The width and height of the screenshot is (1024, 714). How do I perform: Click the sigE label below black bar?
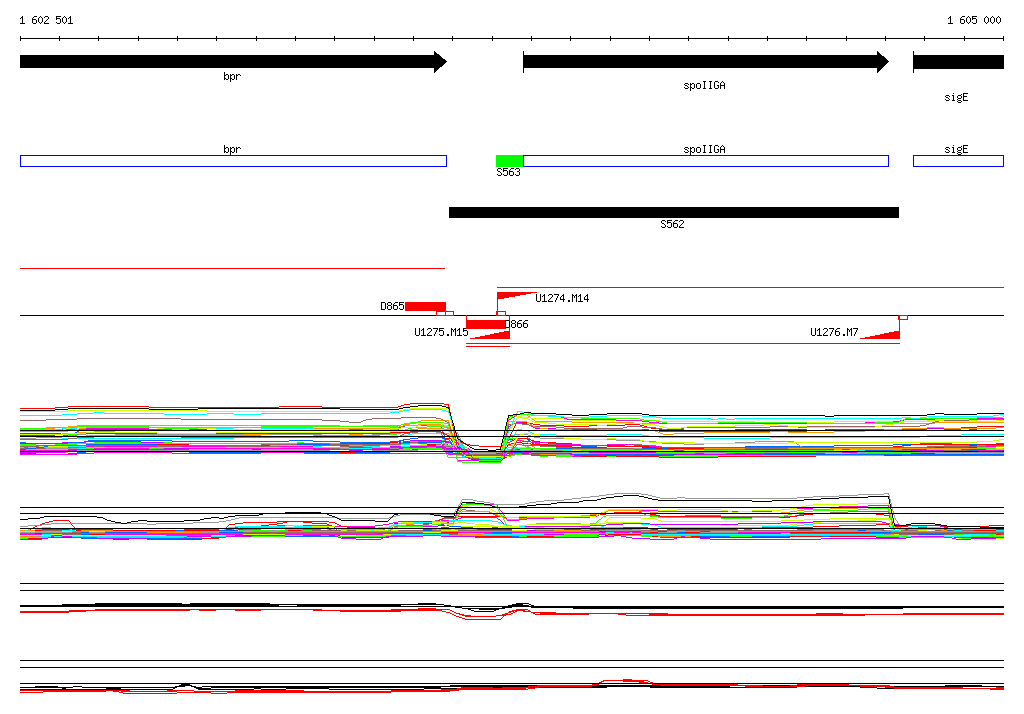[x=956, y=97]
